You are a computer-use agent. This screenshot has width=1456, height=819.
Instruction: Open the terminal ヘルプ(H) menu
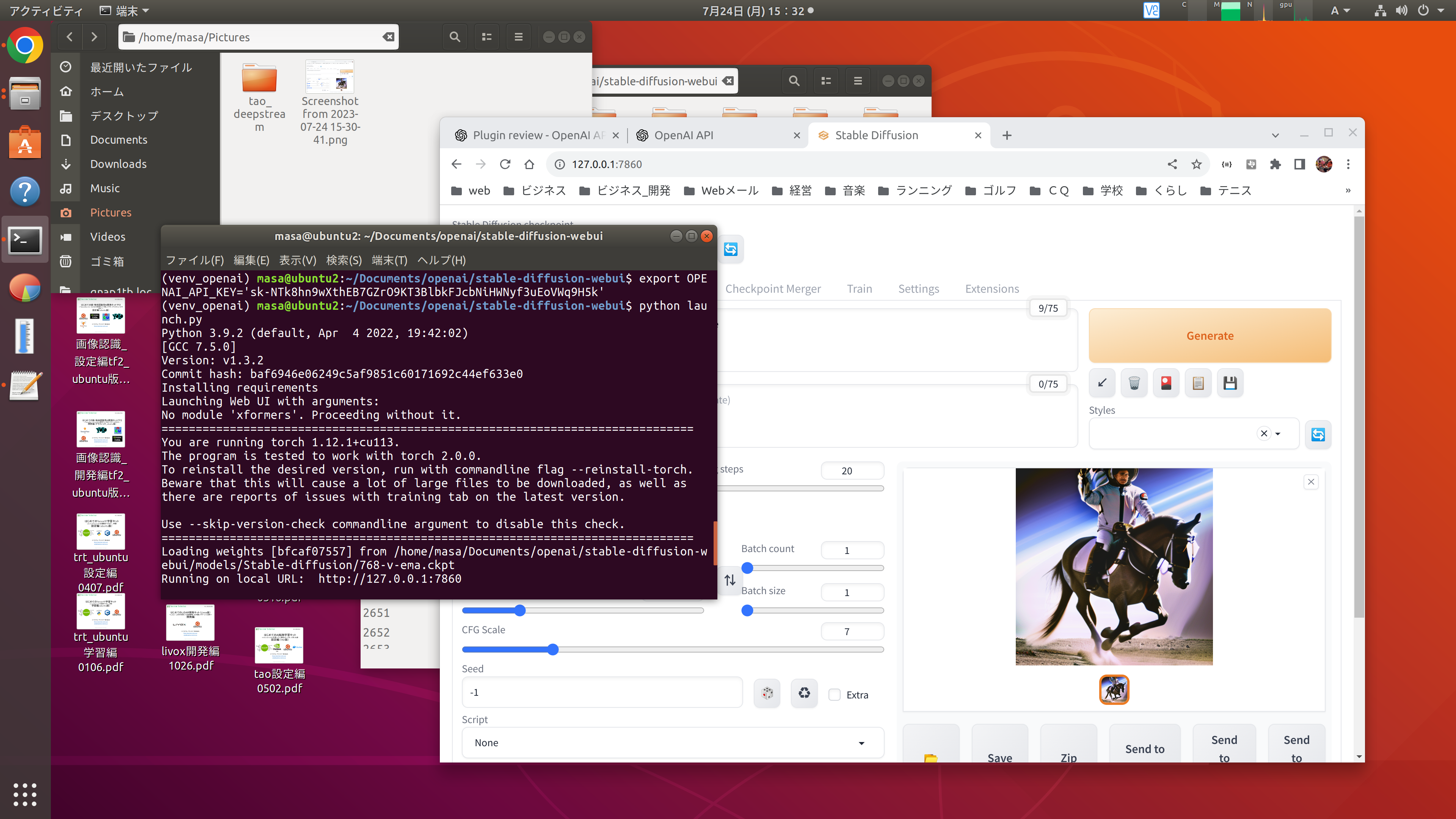coord(441,260)
